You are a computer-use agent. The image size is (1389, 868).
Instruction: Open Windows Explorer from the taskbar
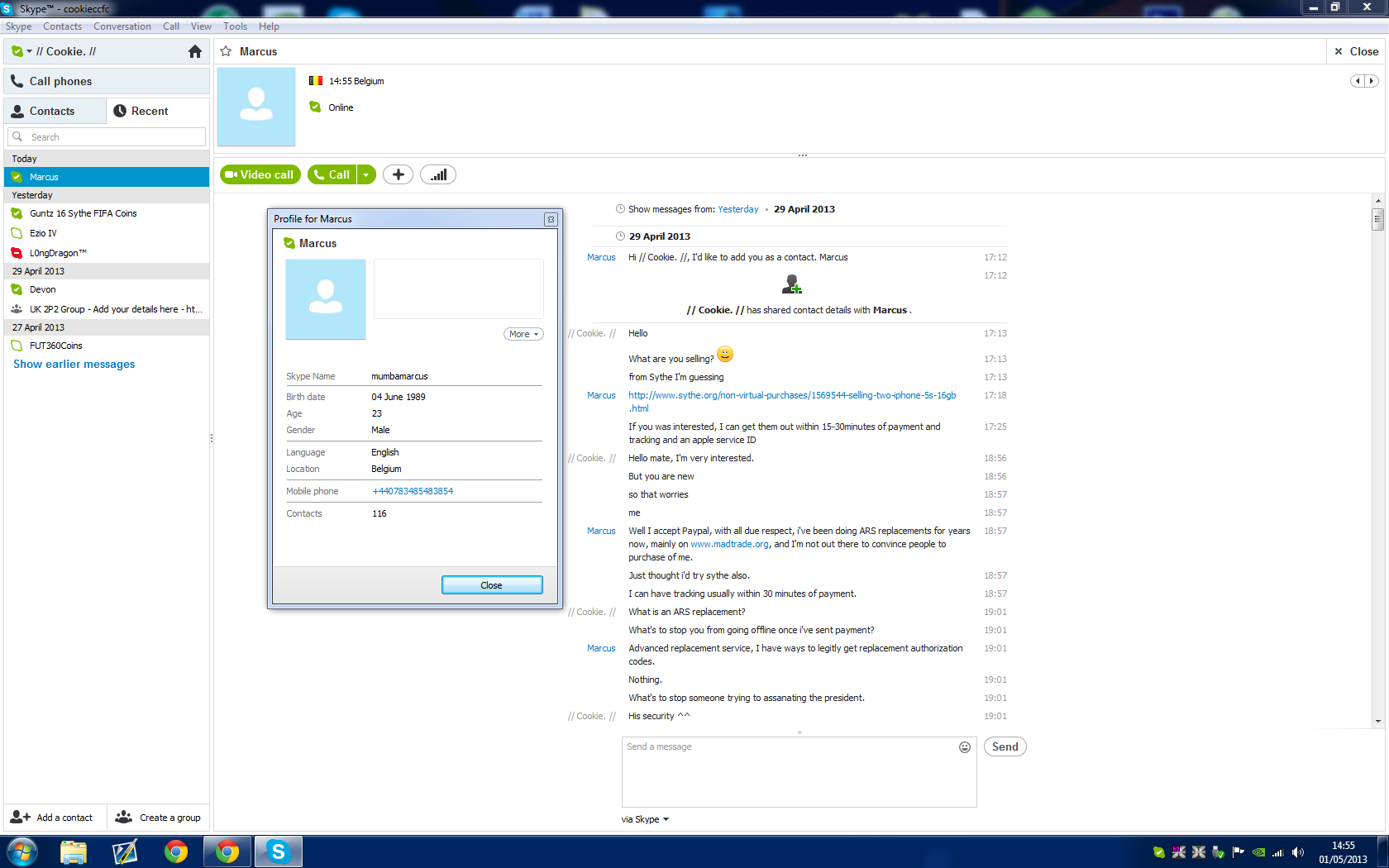click(74, 851)
